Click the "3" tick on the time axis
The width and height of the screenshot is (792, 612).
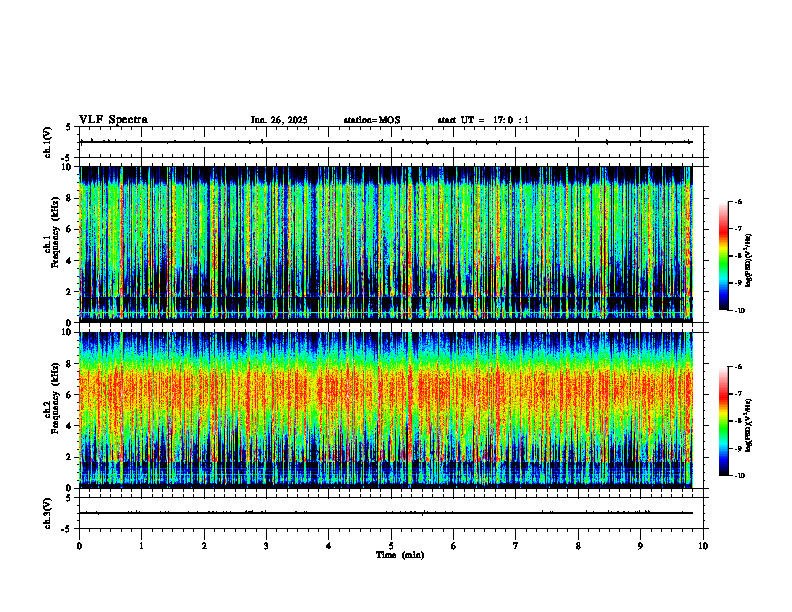[x=266, y=546]
